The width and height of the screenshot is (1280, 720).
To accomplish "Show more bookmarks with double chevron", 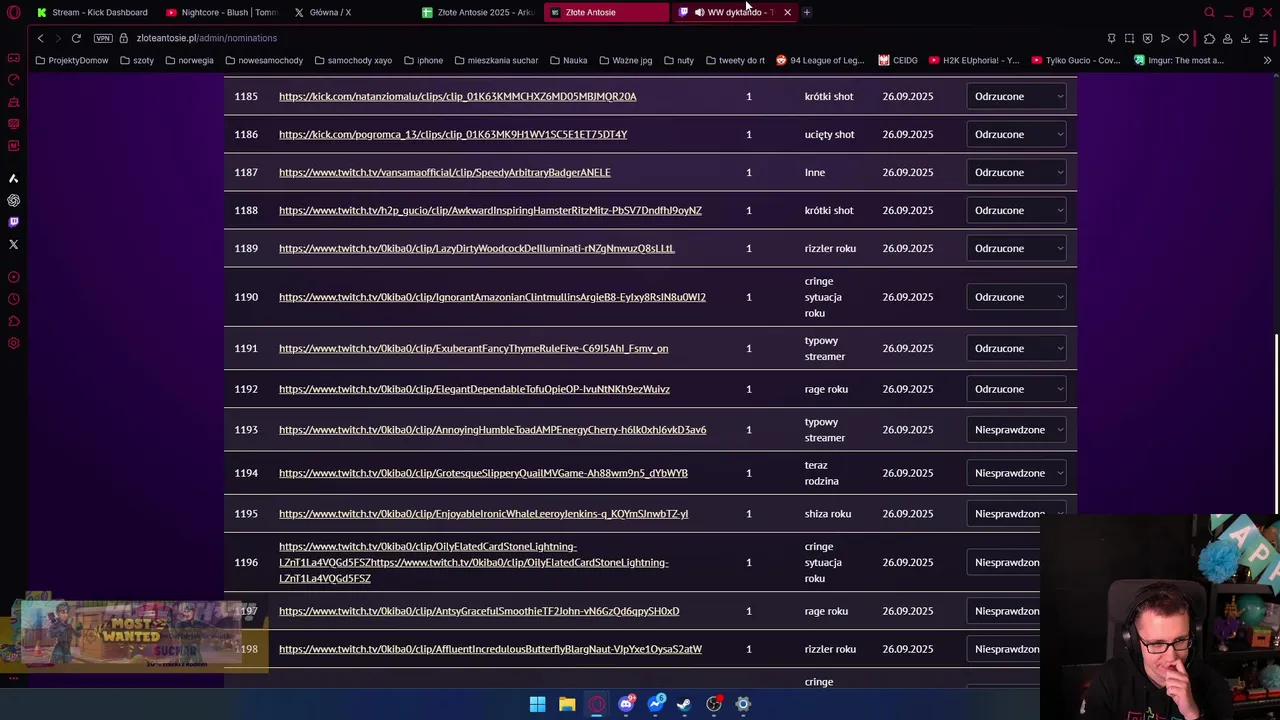I will click(x=1267, y=60).
